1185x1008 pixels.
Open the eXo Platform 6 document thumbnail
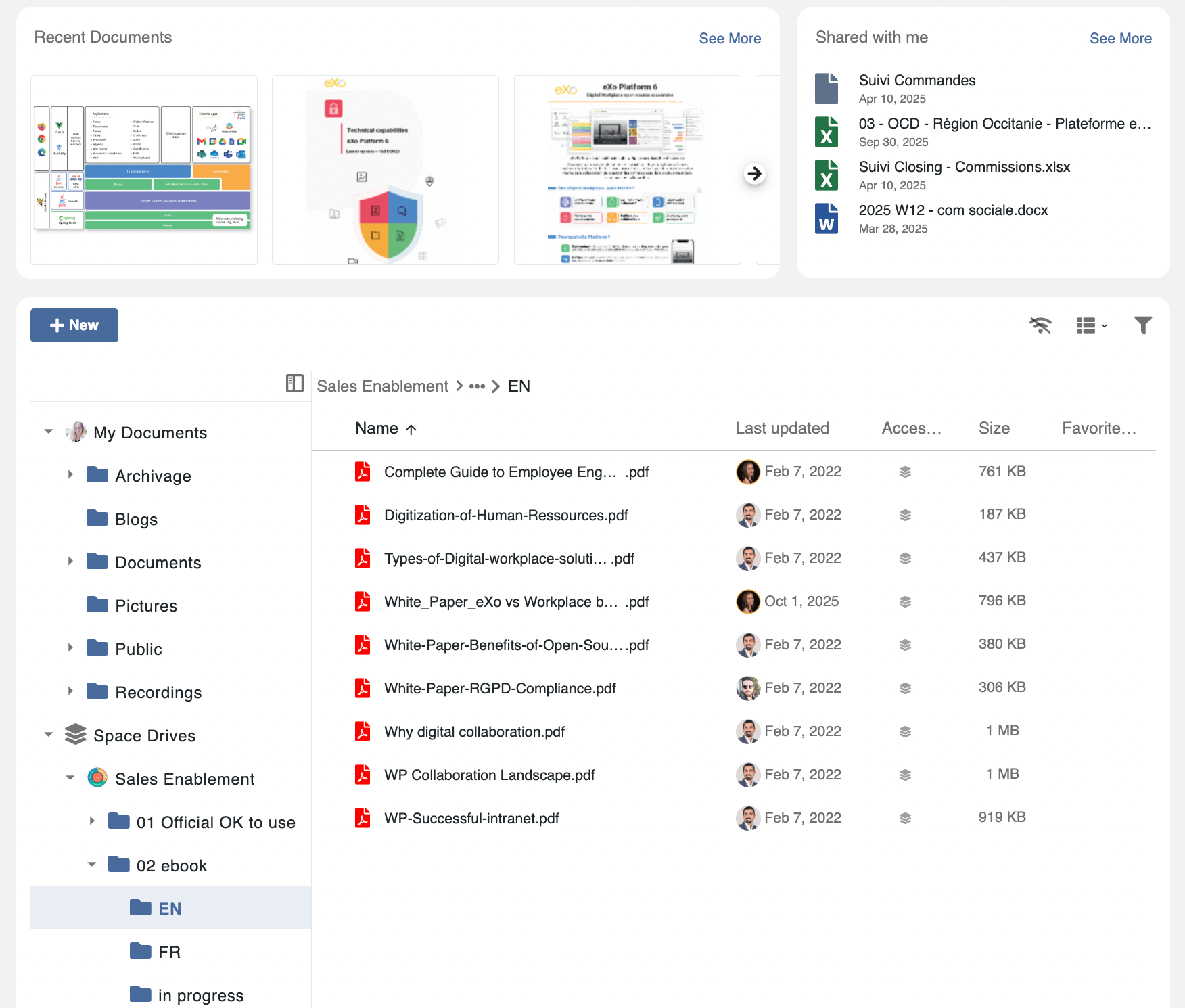click(x=627, y=170)
